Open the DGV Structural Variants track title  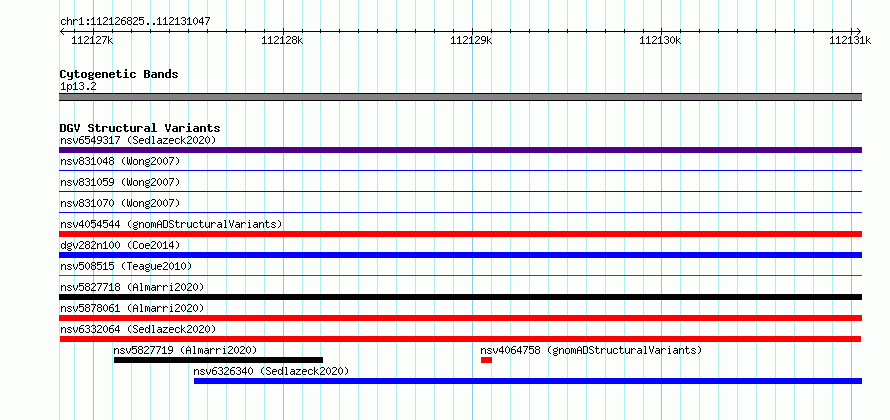coord(140,128)
